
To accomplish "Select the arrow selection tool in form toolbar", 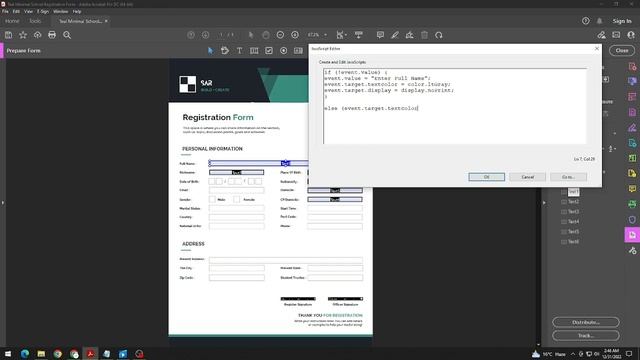I will (210, 51).
